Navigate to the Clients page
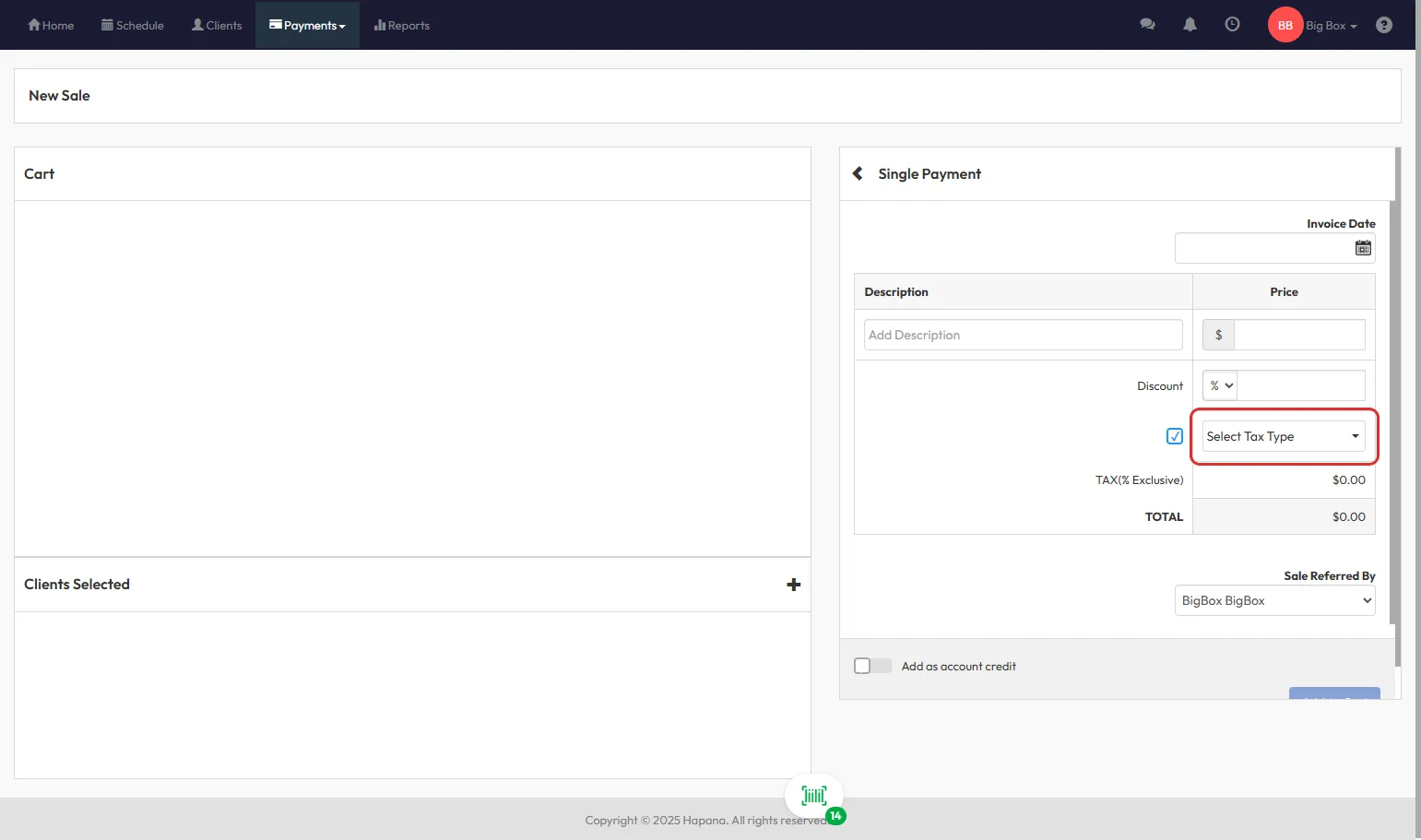Viewport: 1421px width, 840px height. pyautogui.click(x=217, y=25)
